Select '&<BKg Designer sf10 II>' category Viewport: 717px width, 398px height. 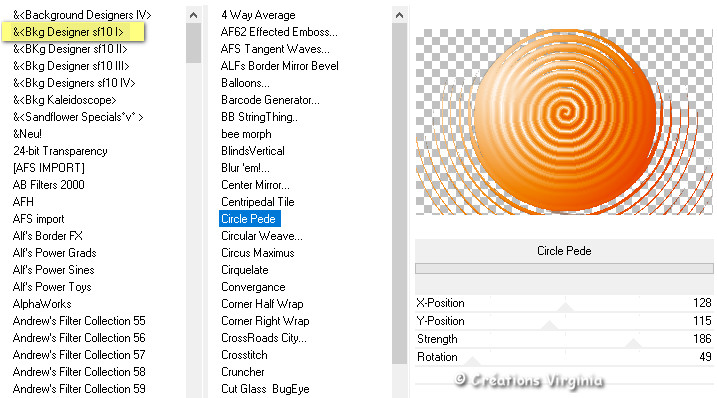click(x=70, y=49)
